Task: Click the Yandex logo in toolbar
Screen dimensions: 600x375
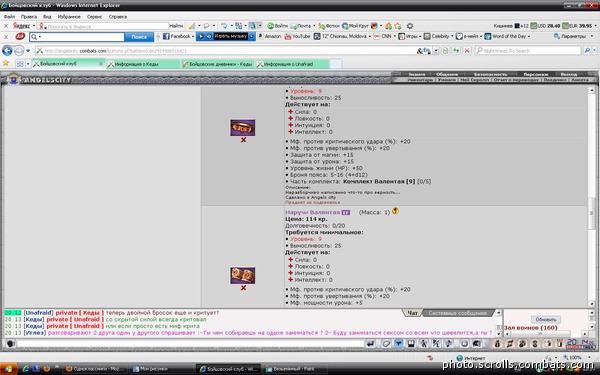Action: [x=21, y=26]
